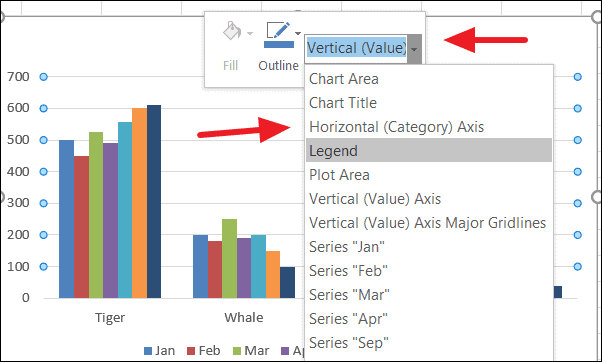Click the Outline pen icon
Image resolution: width=602 pixels, height=362 pixels.
point(278,35)
